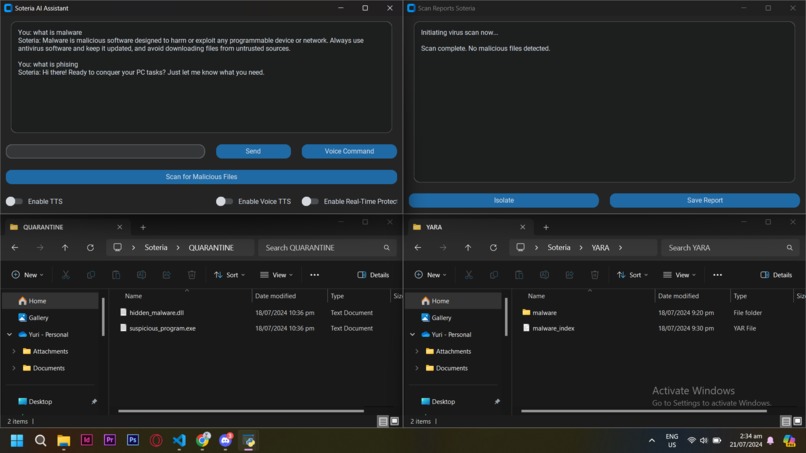The height and width of the screenshot is (453, 806).
Task: Expand Documents in QUARANTINE navigation pane
Action: [x=14, y=368]
